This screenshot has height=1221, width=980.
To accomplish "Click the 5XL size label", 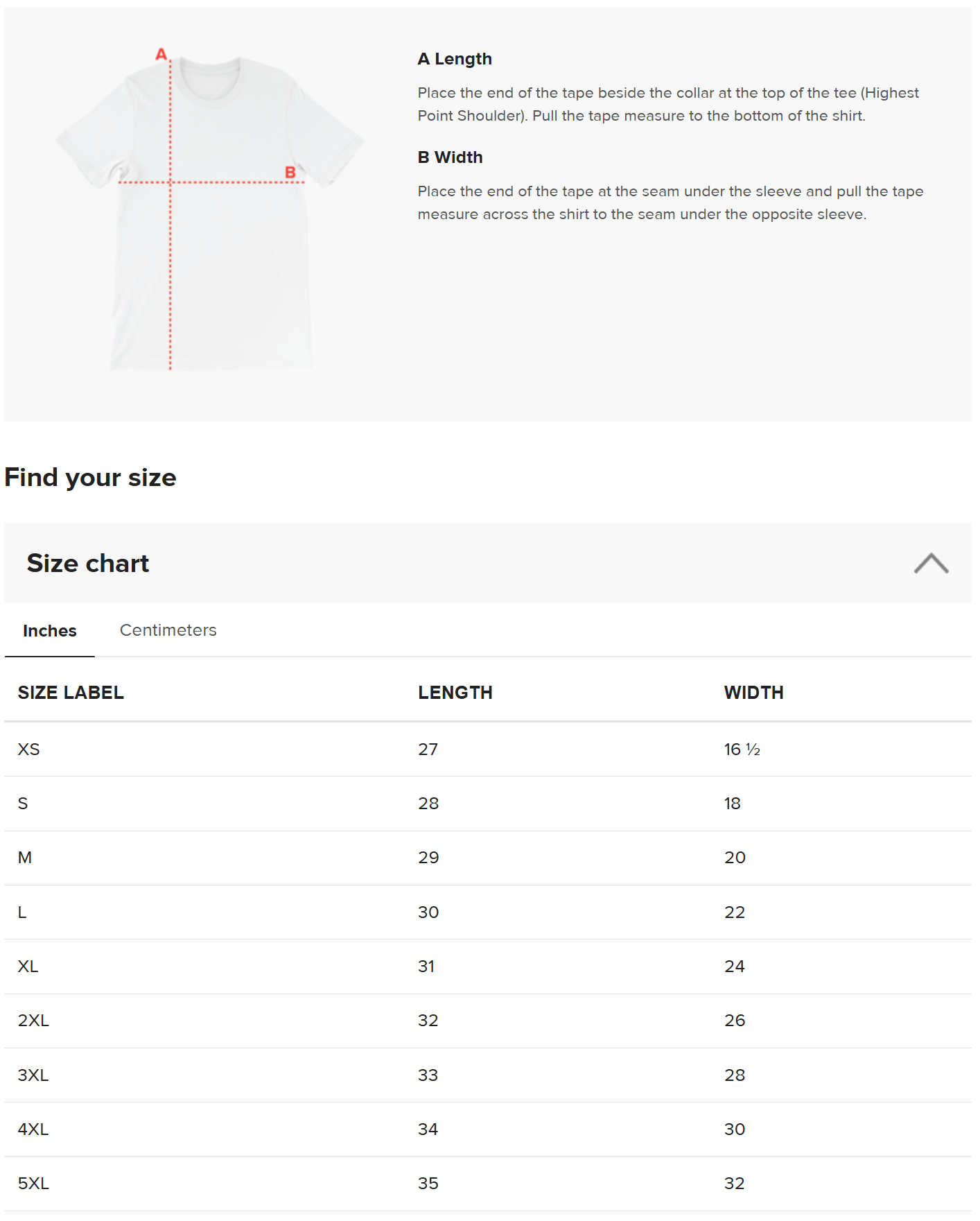I will pos(33,1184).
